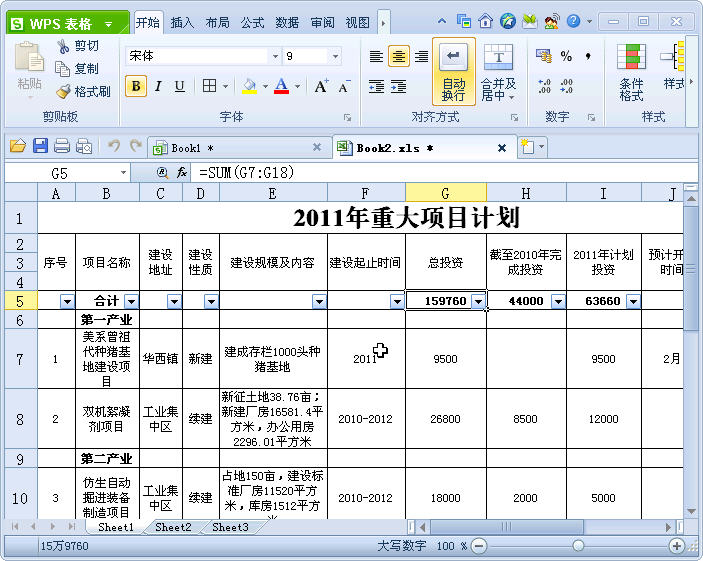Click the Format Painter (格式刷) icon
Viewport: 703px width, 561px height.
(64, 91)
